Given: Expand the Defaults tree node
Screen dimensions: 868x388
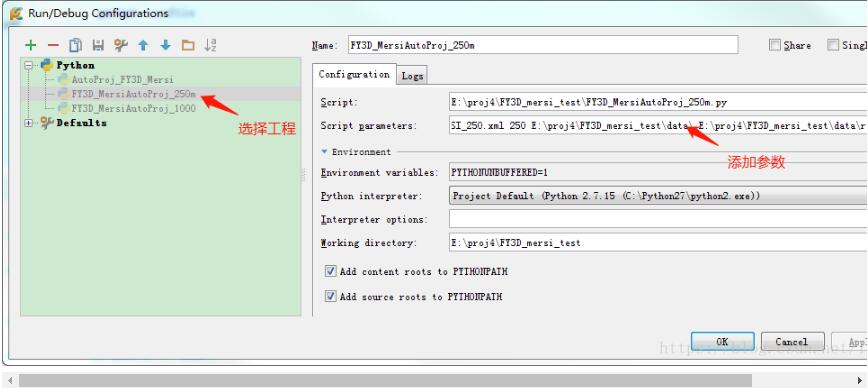Looking at the screenshot, I should 29,123.
